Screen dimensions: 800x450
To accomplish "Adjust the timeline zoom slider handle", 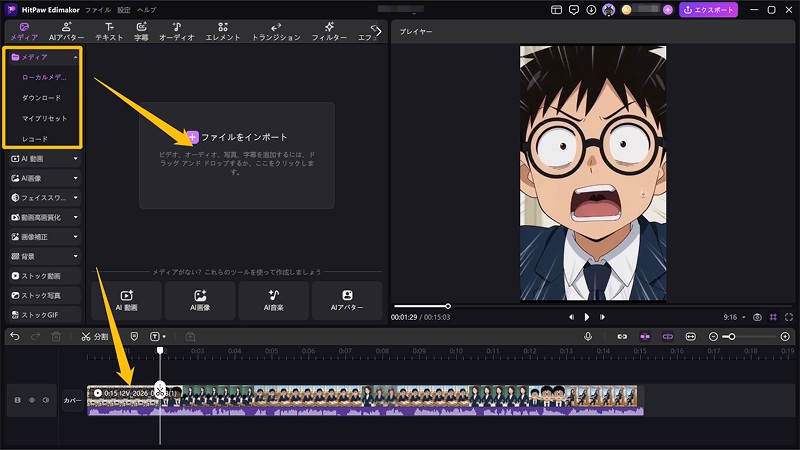I will click(x=732, y=337).
